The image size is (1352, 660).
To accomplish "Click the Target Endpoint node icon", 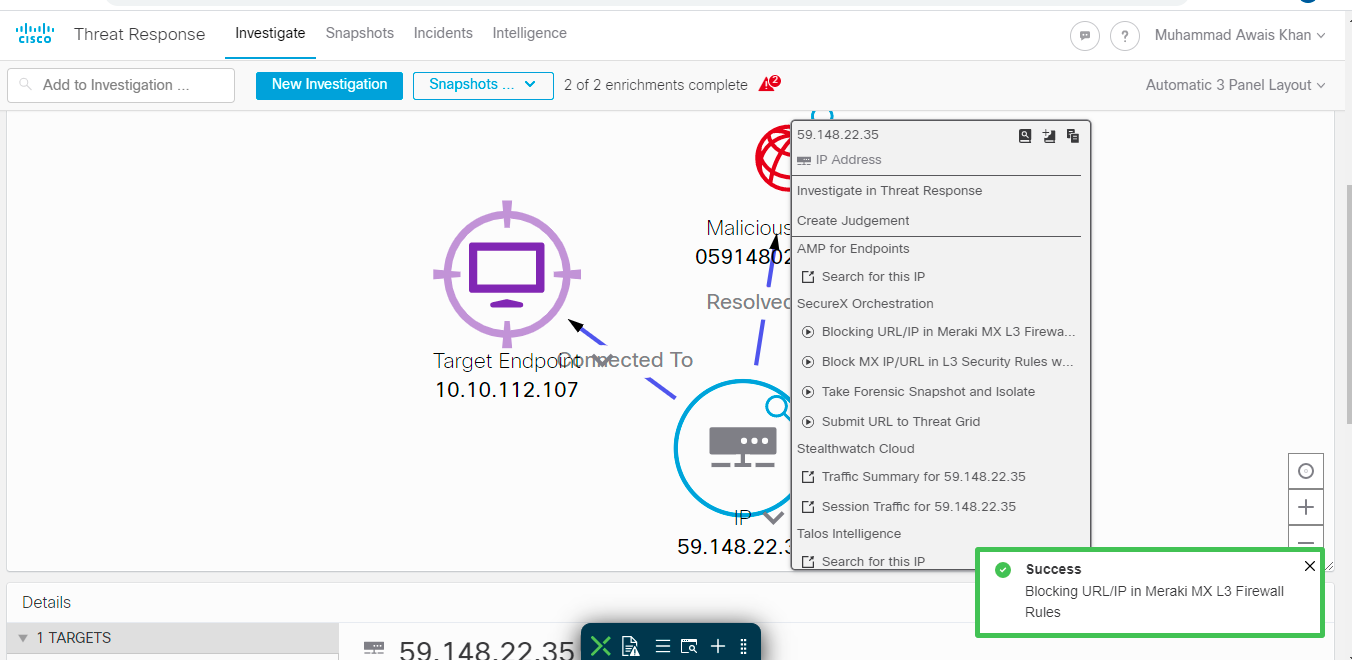I will (507, 273).
